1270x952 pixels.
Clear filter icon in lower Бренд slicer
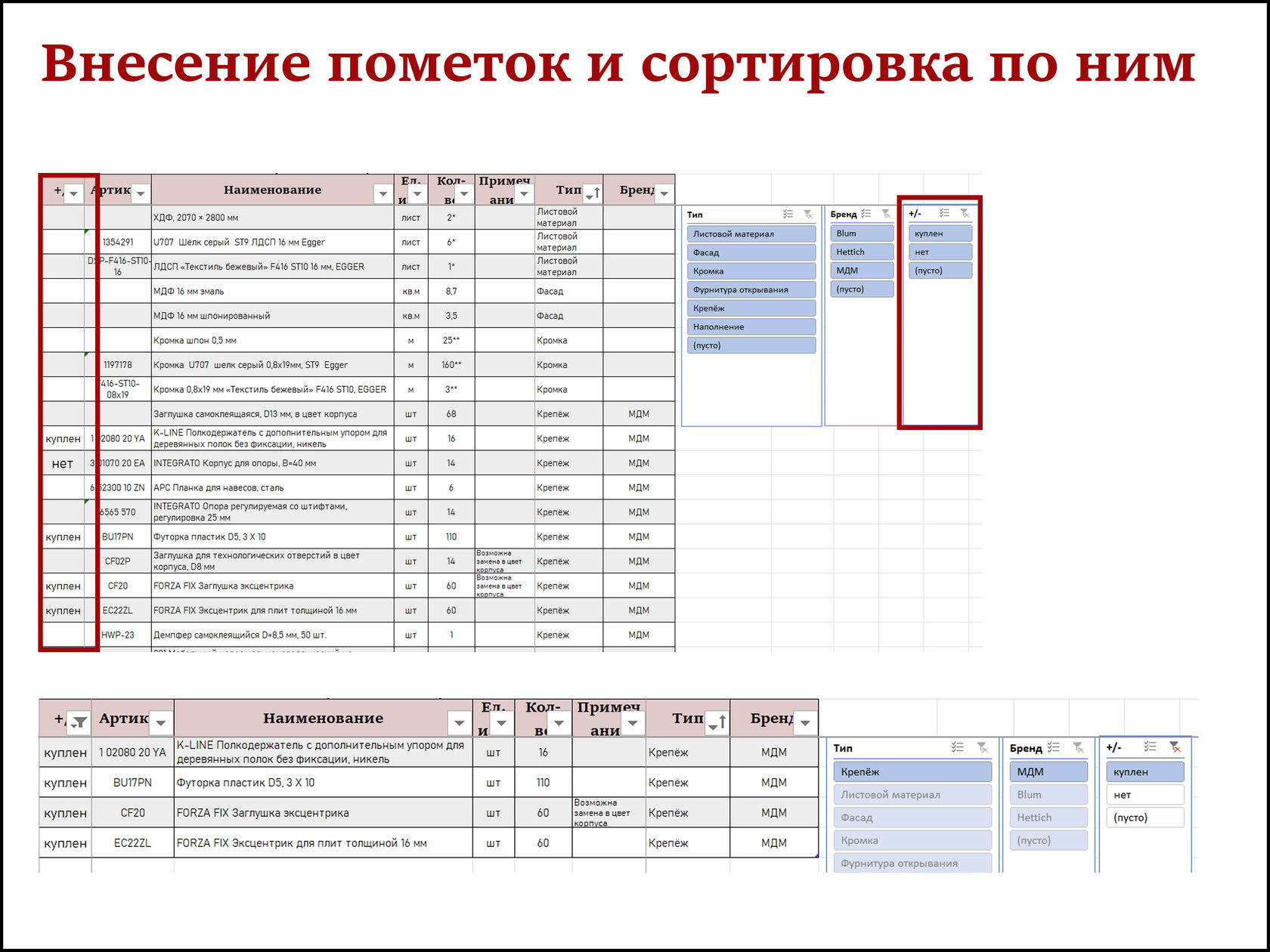(1078, 747)
